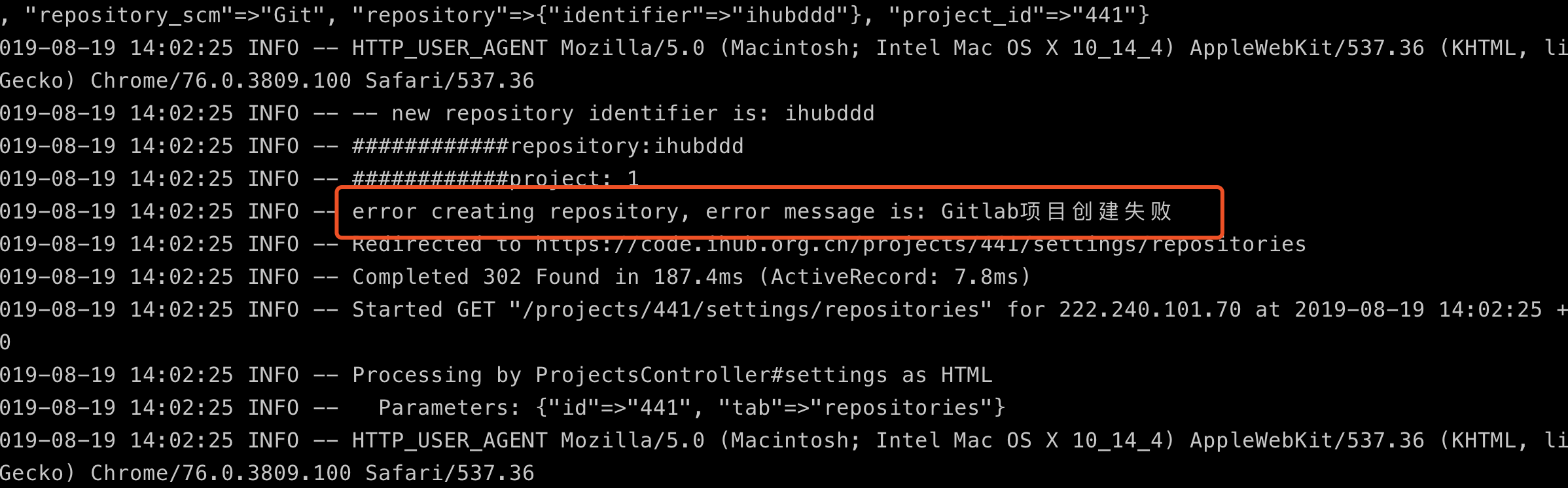The height and width of the screenshot is (488, 1568).
Task: Click the "Started GET" request path text
Action: (751, 310)
